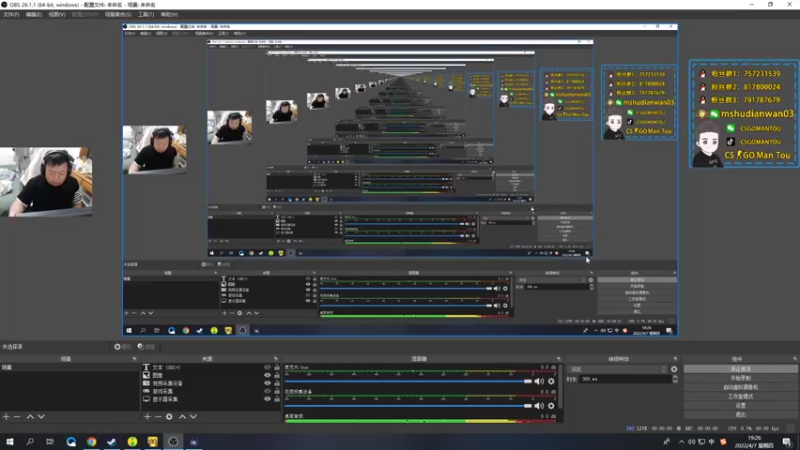Open Chrome from the taskbar
The height and width of the screenshot is (450, 800).
coord(91,442)
